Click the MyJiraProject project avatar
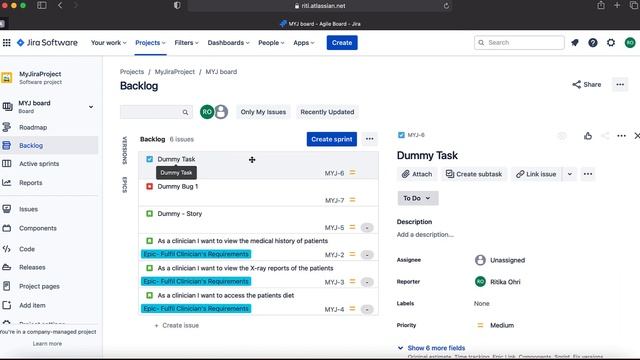This screenshot has height=360, width=640. (7, 78)
